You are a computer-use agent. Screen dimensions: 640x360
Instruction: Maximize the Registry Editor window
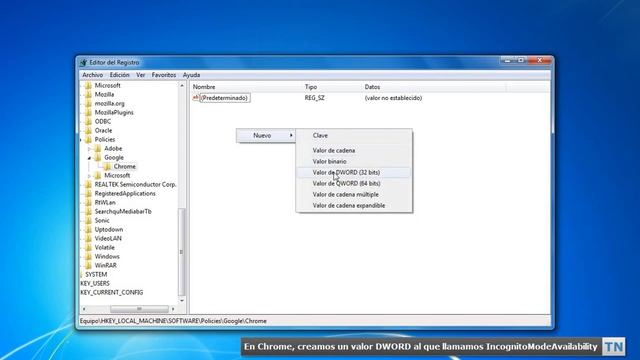(521, 60)
